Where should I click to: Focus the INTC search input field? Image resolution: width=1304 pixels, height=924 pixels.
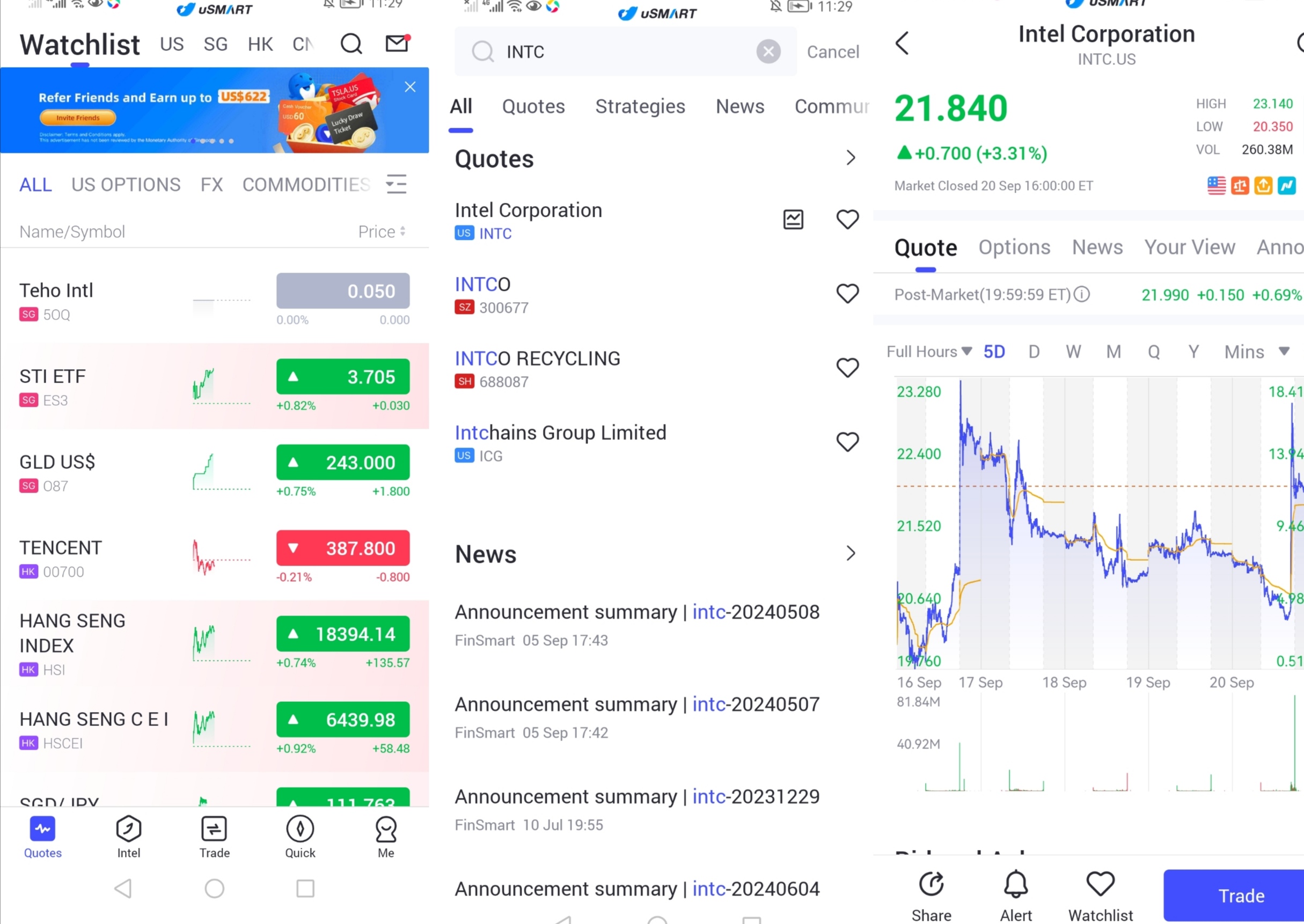coord(626,52)
